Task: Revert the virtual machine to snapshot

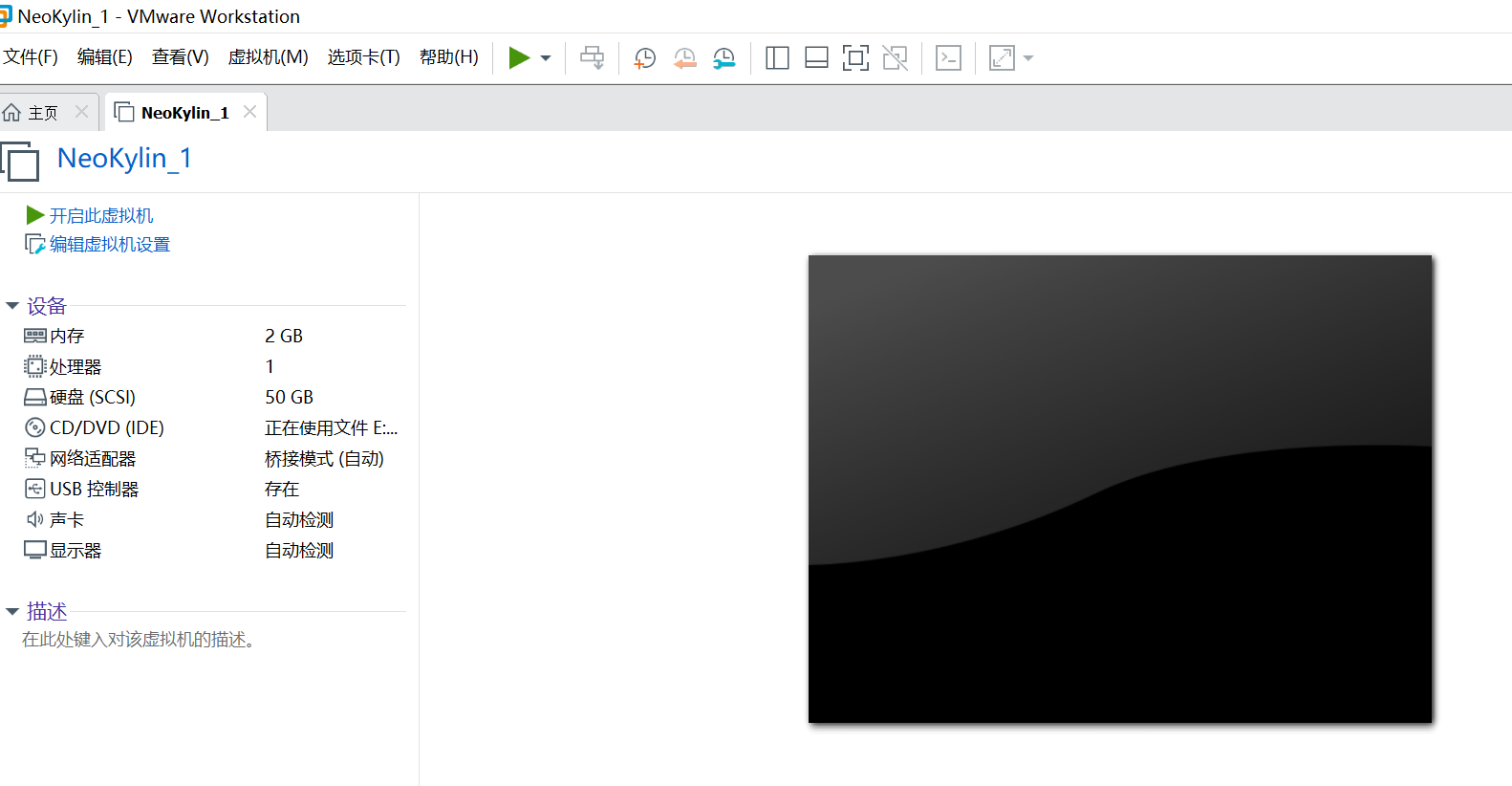Action: 684,58
